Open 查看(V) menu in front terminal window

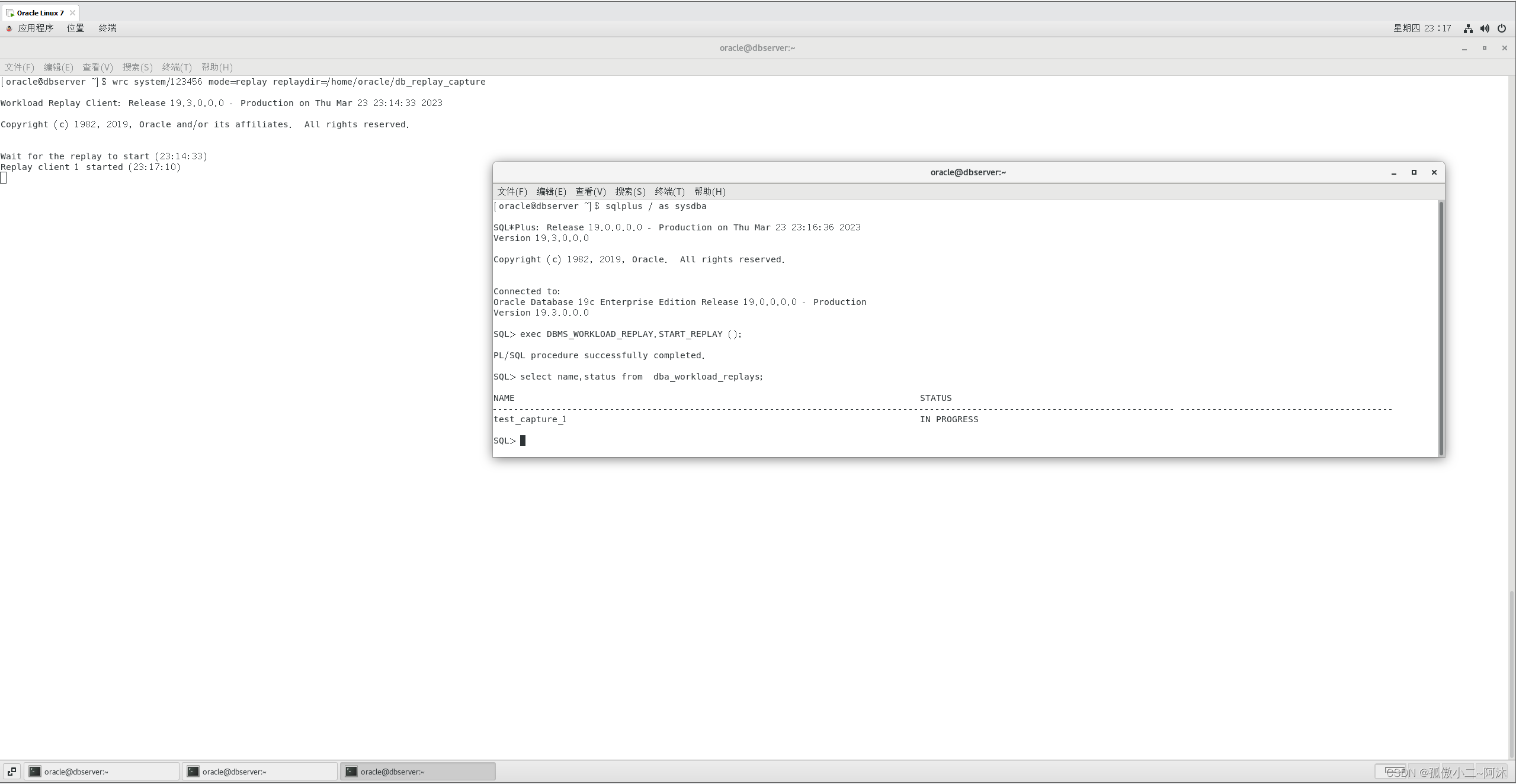tap(590, 191)
